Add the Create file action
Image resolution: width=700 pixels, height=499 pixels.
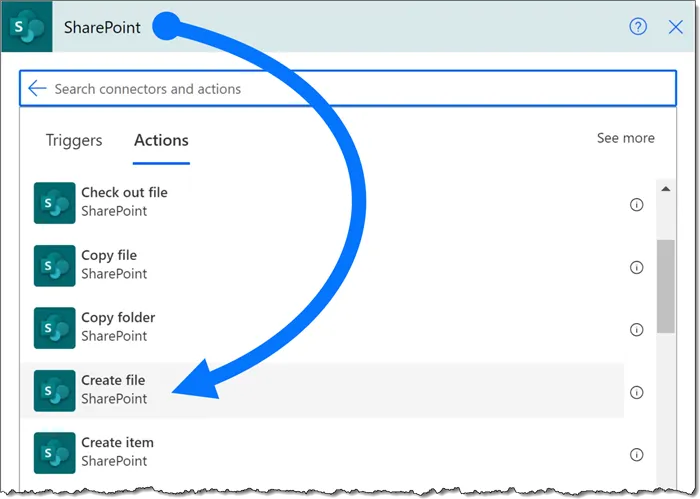click(113, 389)
